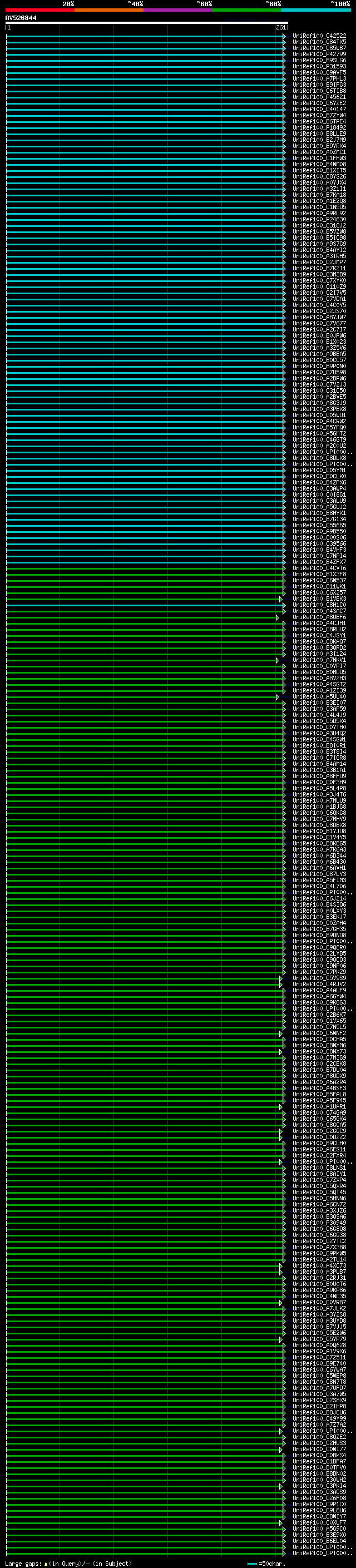The height and width of the screenshot is (1568, 356).
Task: Click the yellow large-gap marker in the legend
Action: coord(46,1564)
